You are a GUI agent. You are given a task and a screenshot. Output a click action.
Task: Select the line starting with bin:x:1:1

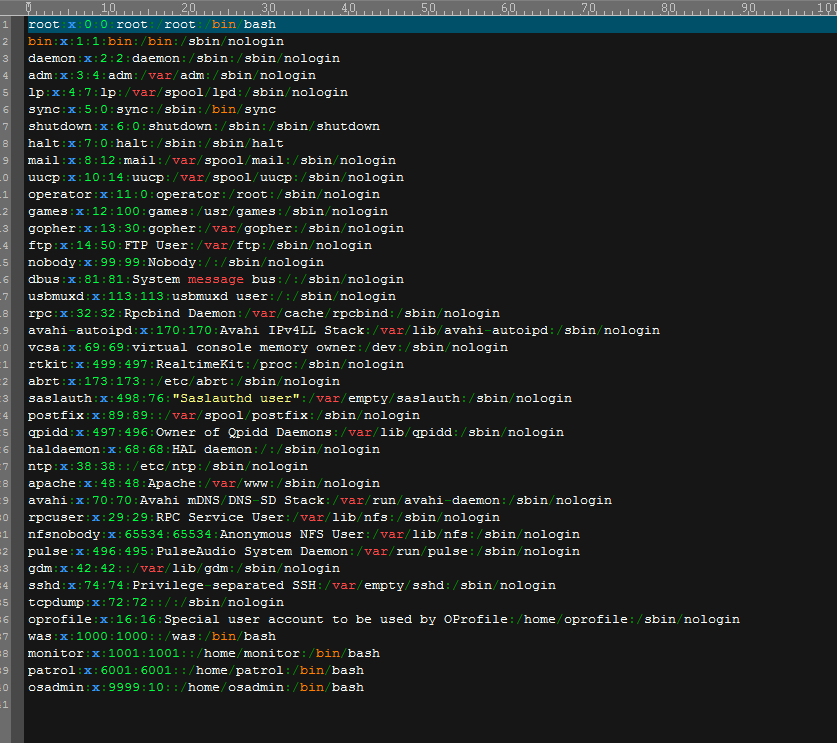pyautogui.click(x=156, y=42)
